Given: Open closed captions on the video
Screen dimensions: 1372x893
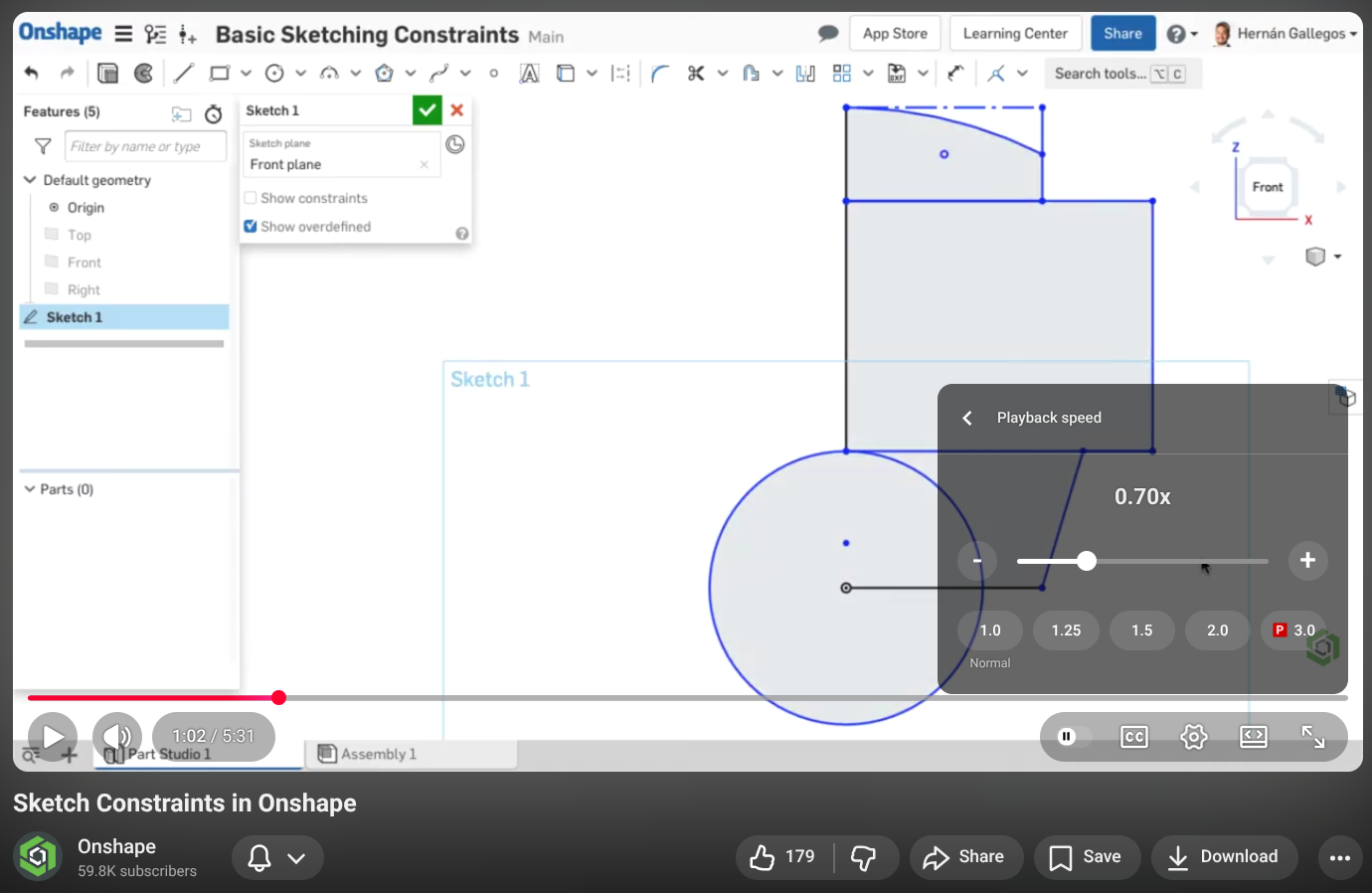Looking at the screenshot, I should [x=1134, y=737].
